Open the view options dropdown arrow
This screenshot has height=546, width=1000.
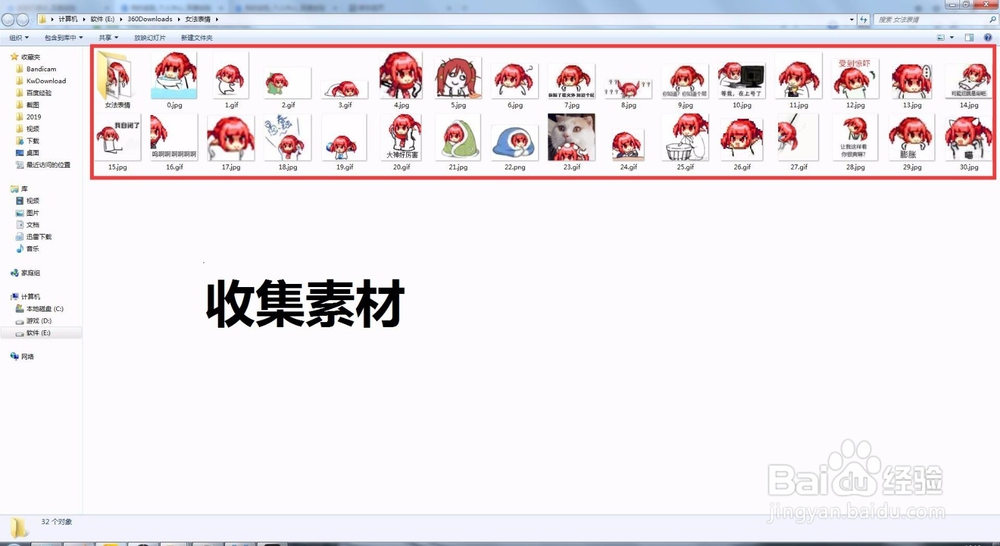pos(952,38)
